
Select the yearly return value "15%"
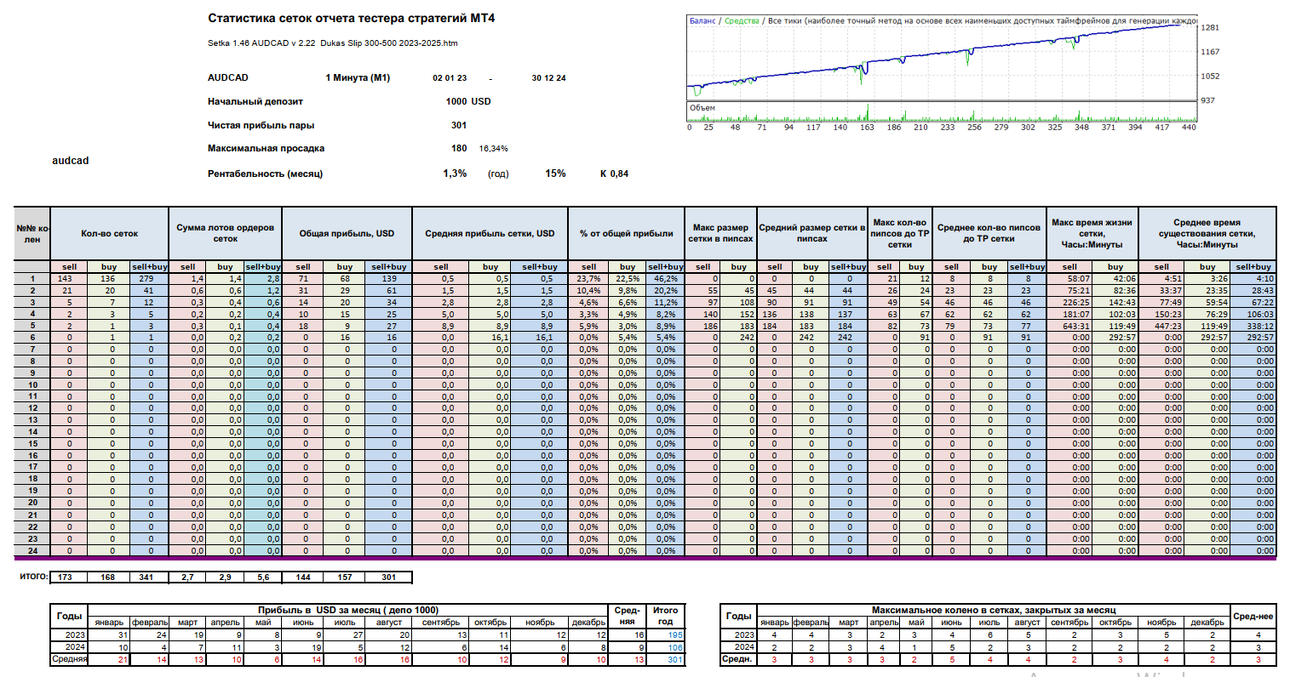pos(554,173)
